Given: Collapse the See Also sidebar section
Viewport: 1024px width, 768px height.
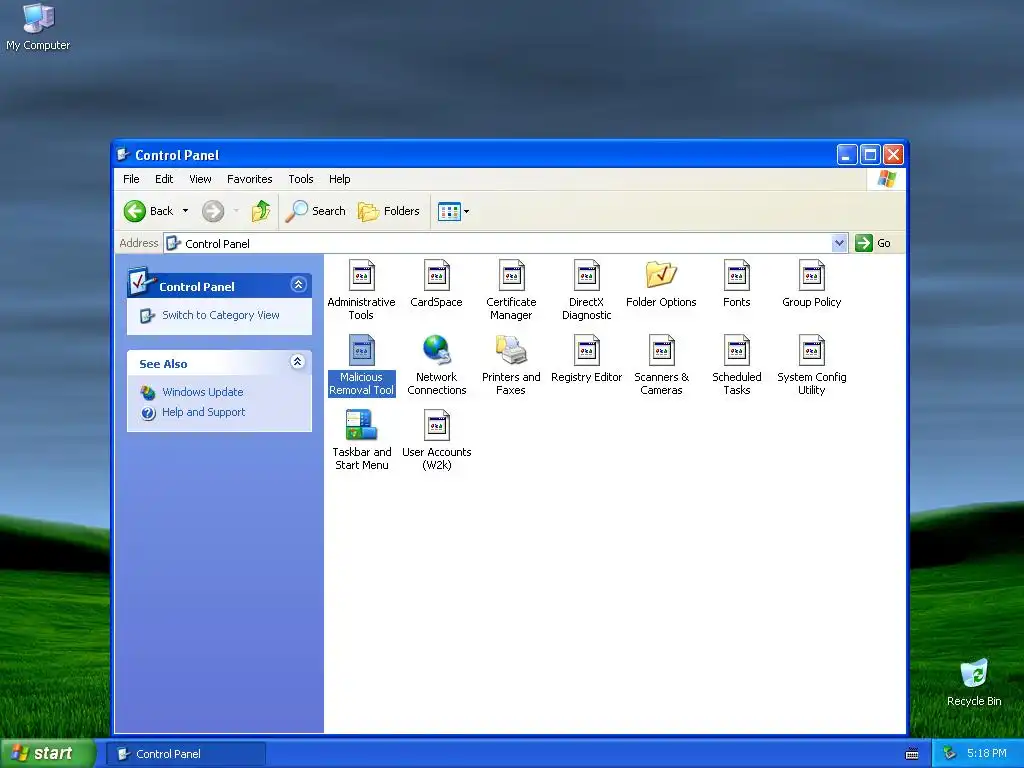Looking at the screenshot, I should pyautogui.click(x=297, y=362).
